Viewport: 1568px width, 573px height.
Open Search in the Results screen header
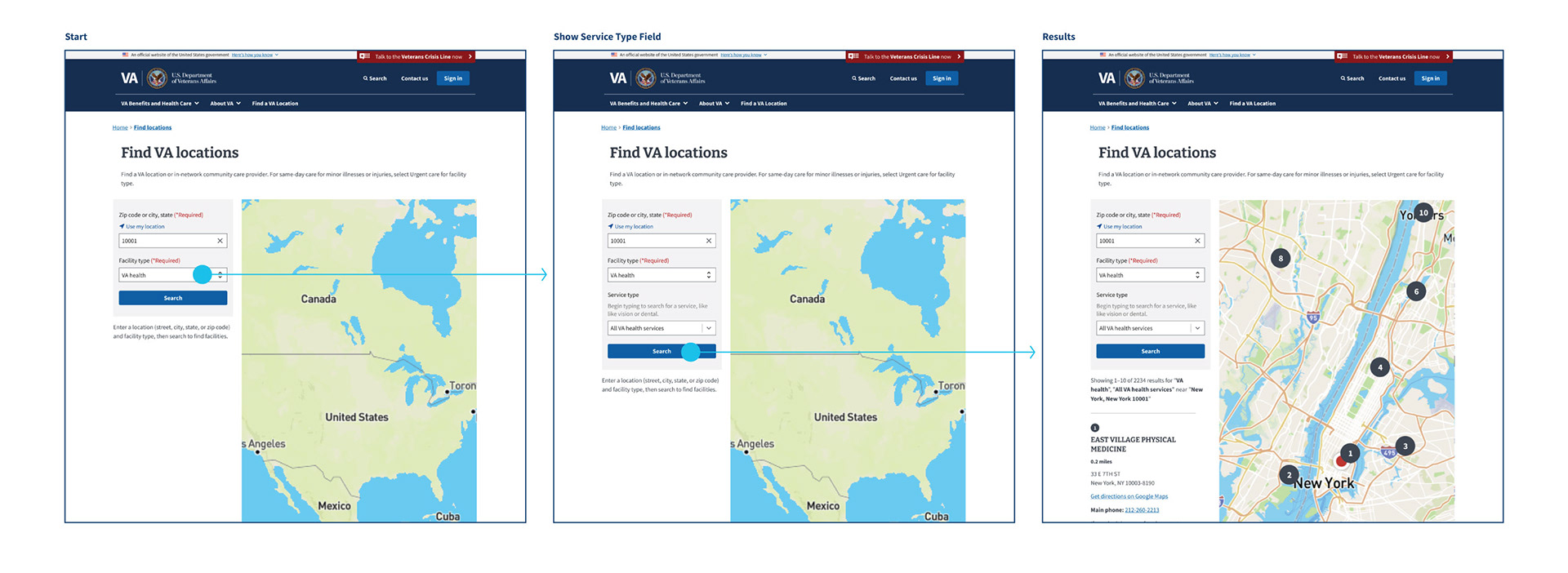click(1352, 78)
